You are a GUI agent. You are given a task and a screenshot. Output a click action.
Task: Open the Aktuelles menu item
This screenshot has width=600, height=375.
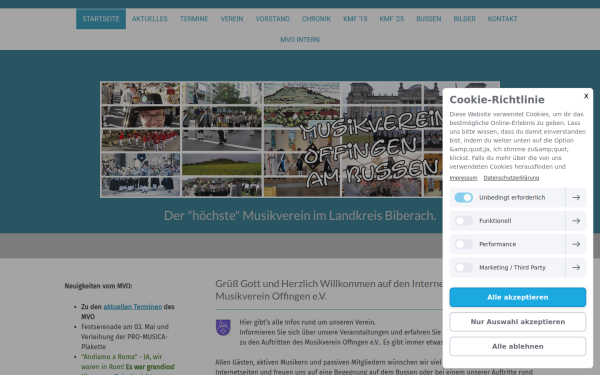(x=150, y=19)
